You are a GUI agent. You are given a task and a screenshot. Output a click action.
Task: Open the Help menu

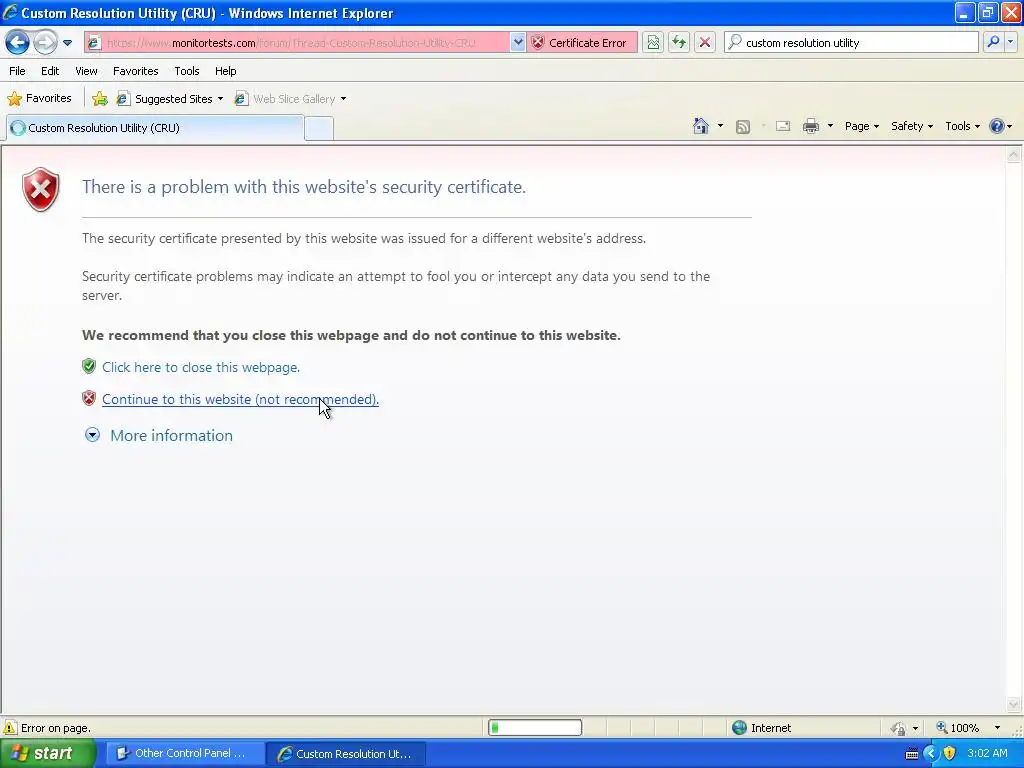[x=225, y=71]
